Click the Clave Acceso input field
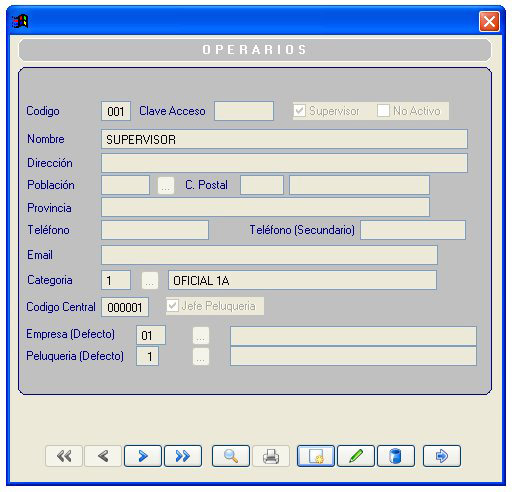The height and width of the screenshot is (492, 513). [x=244, y=111]
